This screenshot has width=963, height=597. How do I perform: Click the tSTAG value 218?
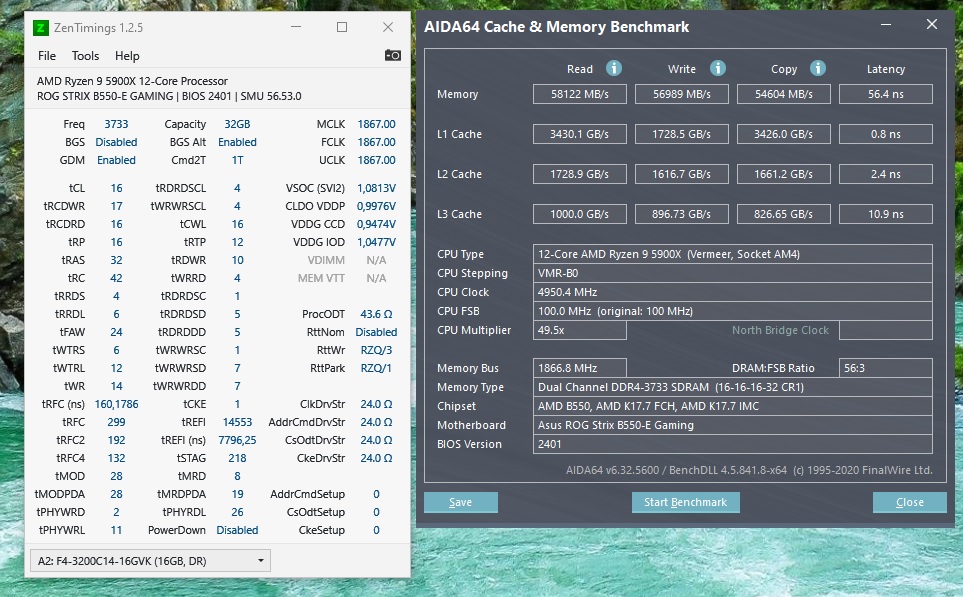[237, 458]
